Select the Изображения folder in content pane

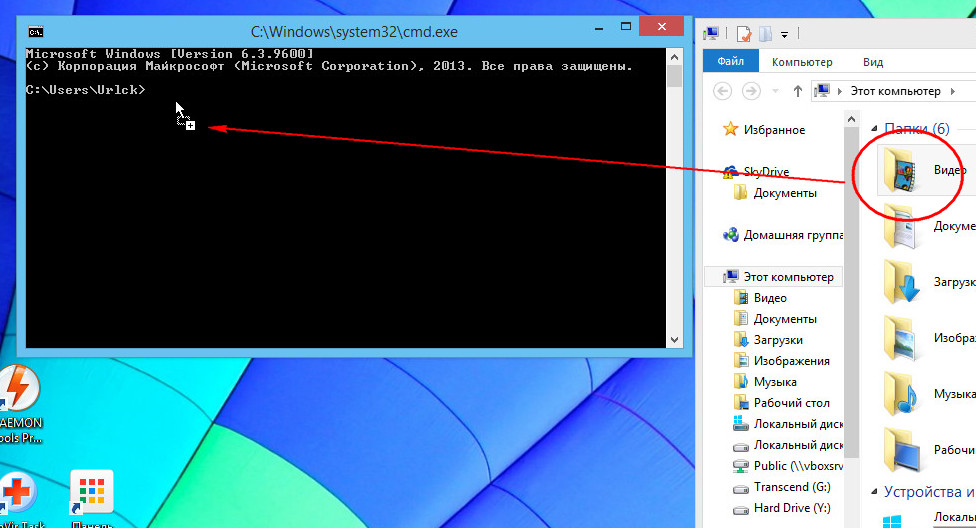pos(900,338)
